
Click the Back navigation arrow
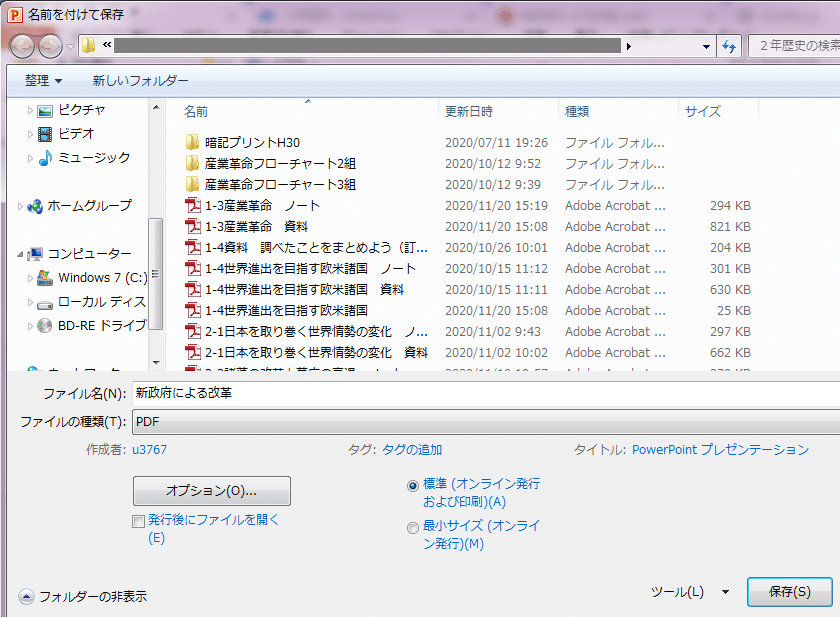click(22, 46)
